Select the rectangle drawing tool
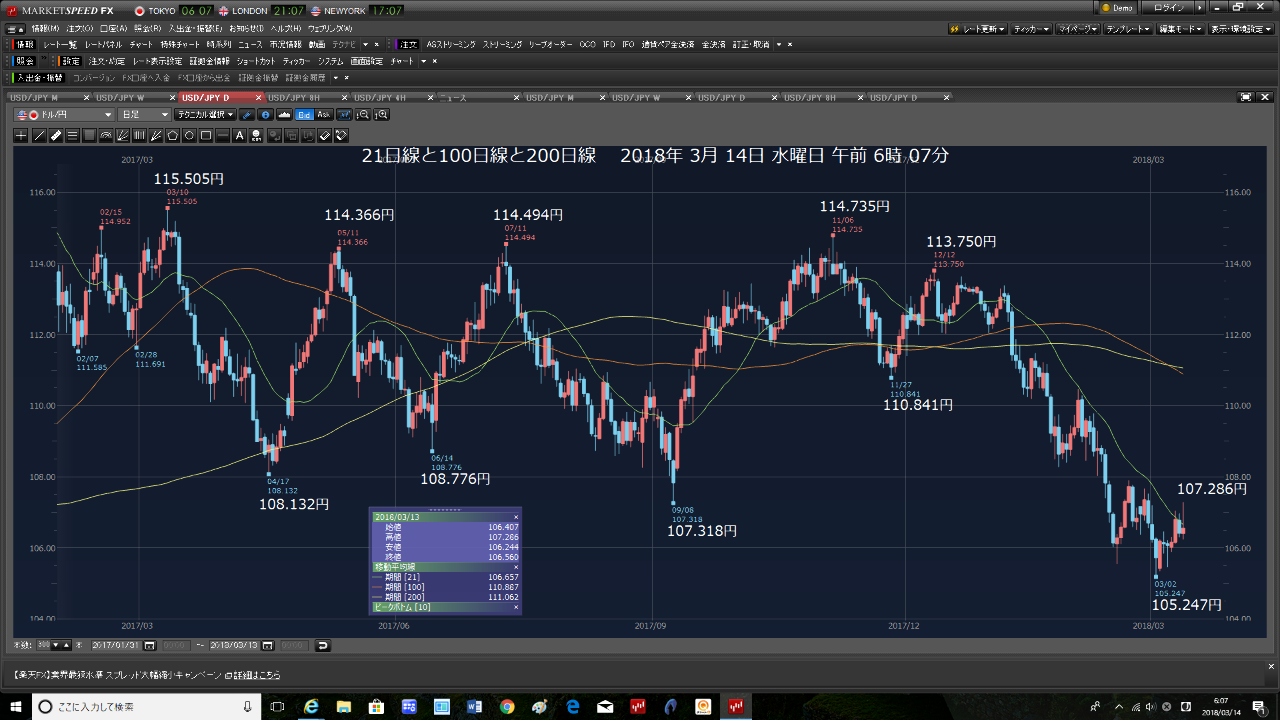This screenshot has width=1280, height=720. [x=206, y=133]
